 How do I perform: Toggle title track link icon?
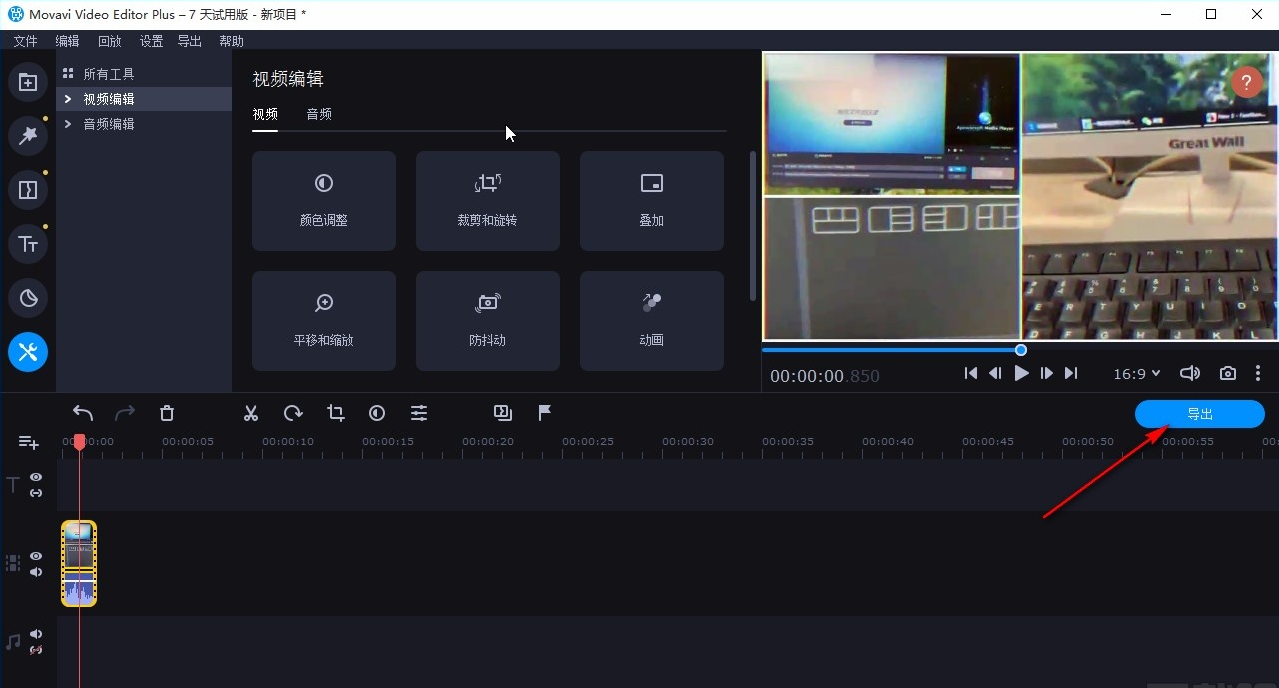(36, 493)
